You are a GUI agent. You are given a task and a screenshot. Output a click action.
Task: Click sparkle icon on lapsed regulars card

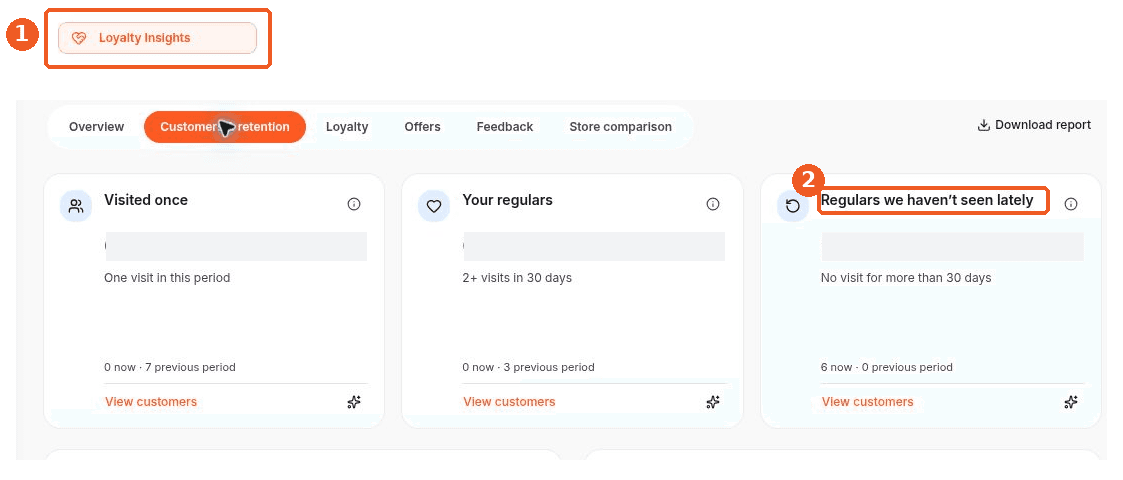pos(1071,402)
